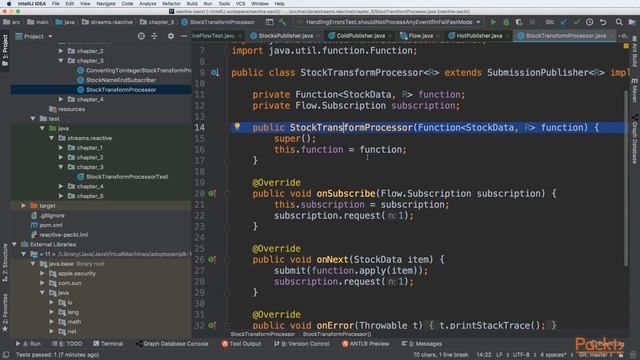Viewport: 640px width, 360px height.
Task: Click the UTF-8 encoding in status bar
Action: tap(521, 355)
